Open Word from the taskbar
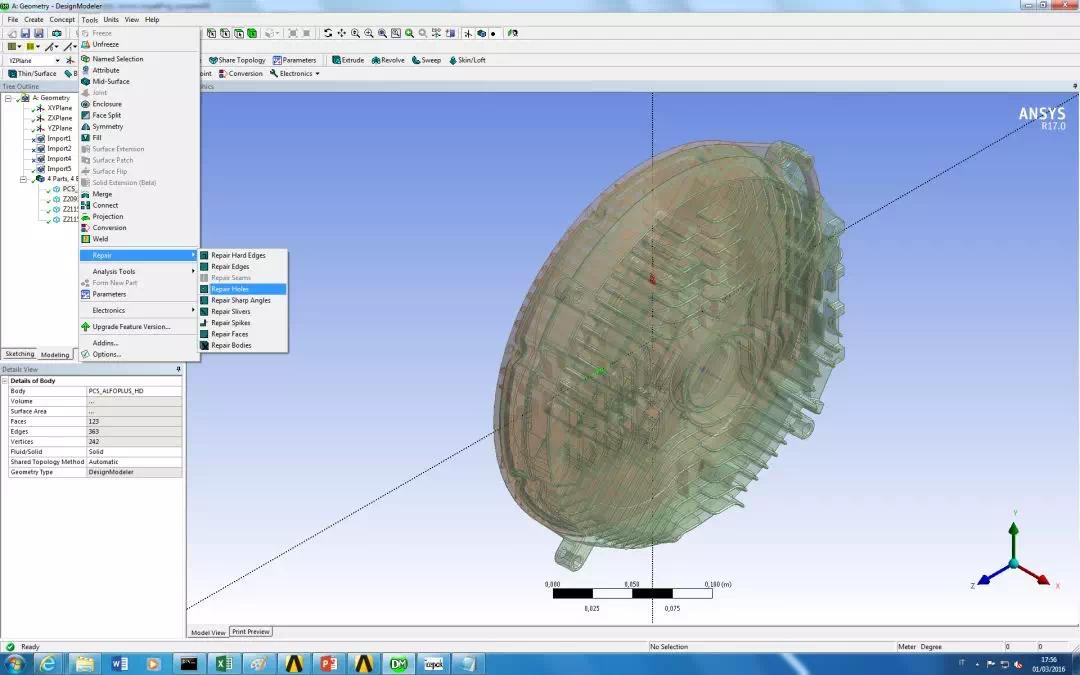The width and height of the screenshot is (1080, 675). pyautogui.click(x=119, y=663)
